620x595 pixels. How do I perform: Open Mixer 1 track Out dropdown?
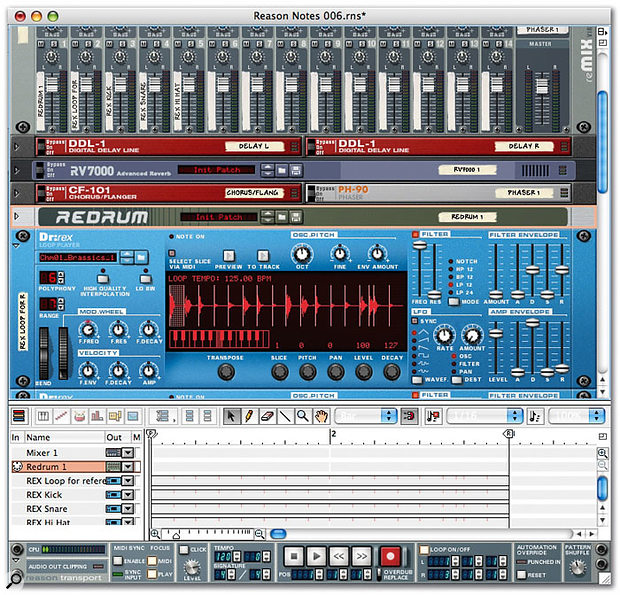128,453
